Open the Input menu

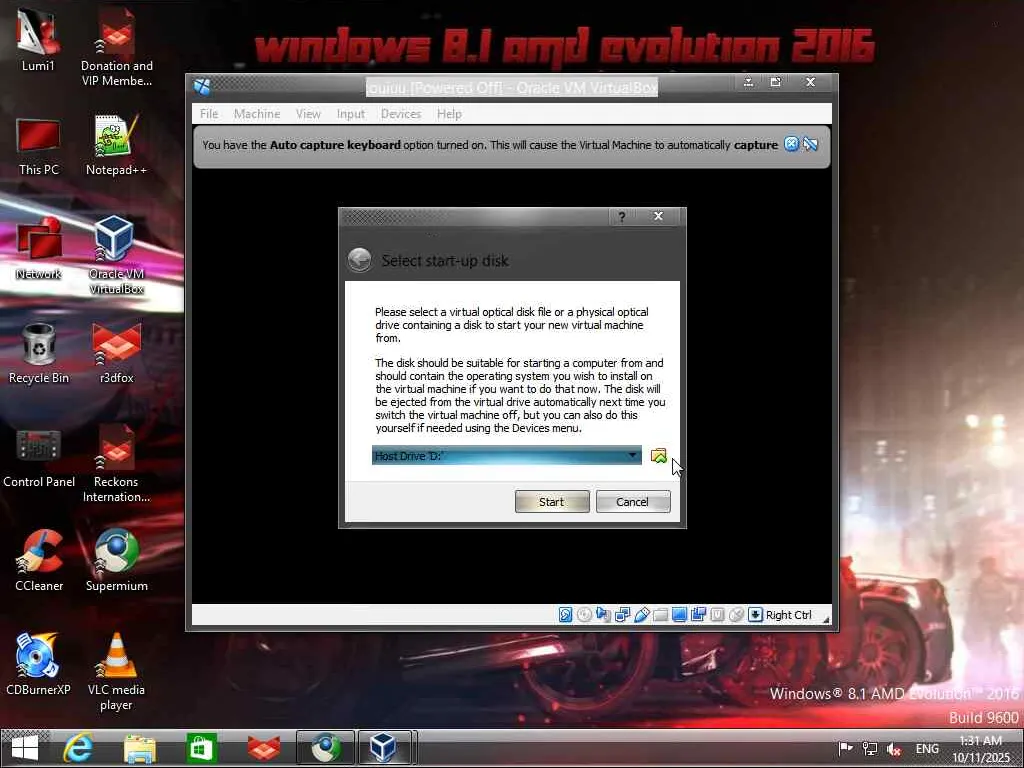351,114
